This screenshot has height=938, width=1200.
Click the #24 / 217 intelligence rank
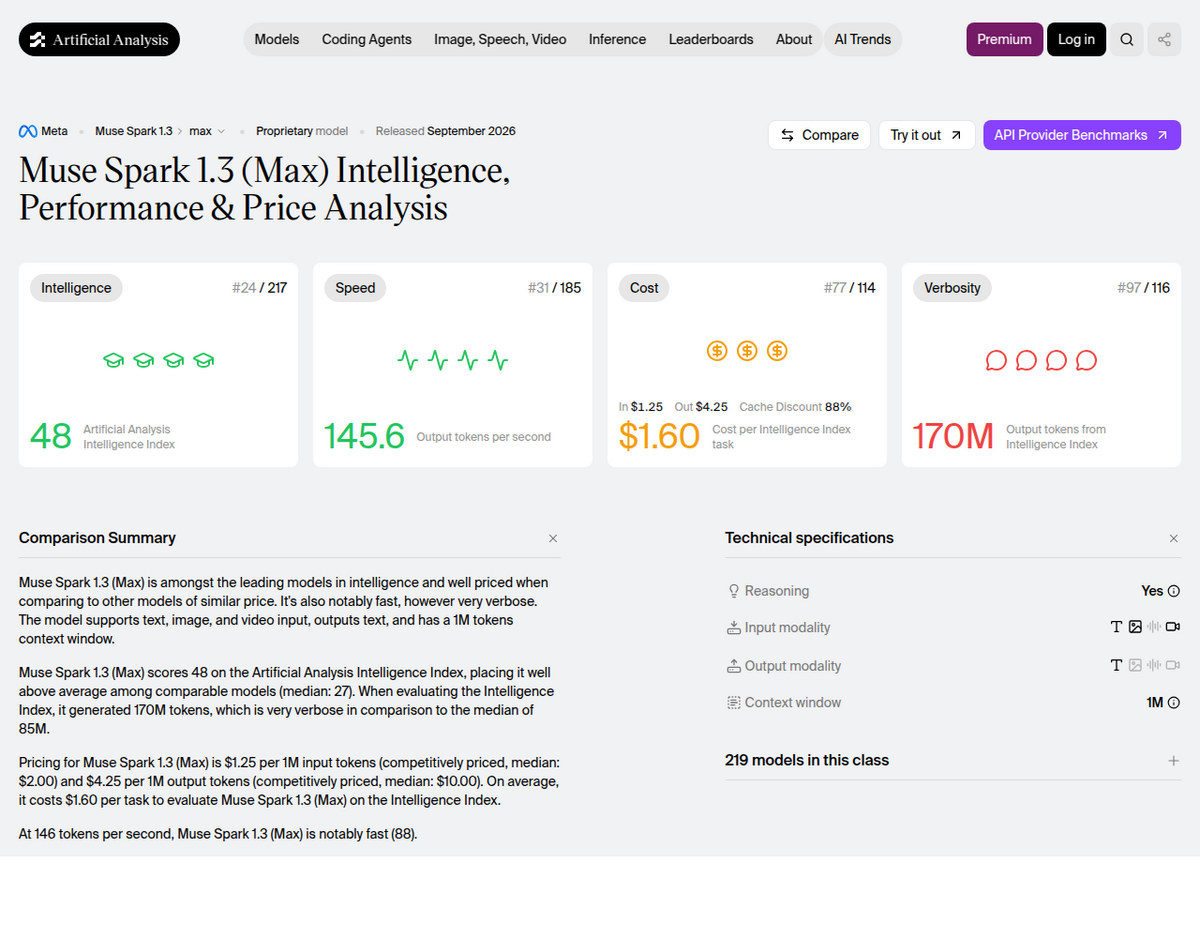(x=259, y=288)
